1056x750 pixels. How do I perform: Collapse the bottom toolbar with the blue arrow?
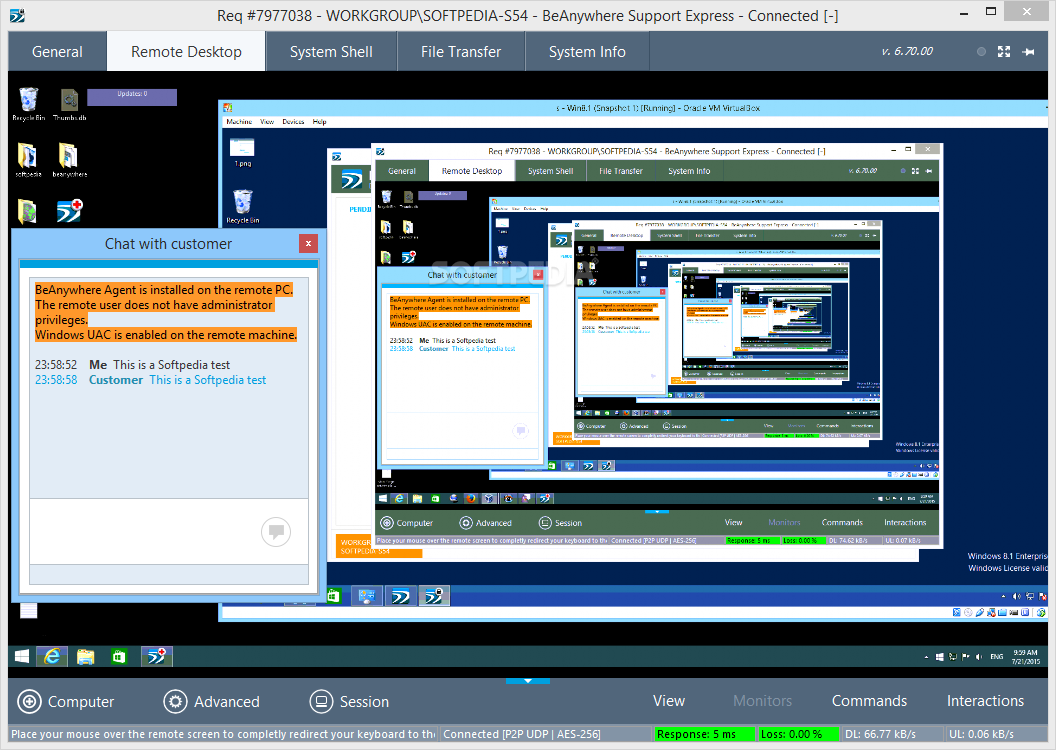coord(527,681)
